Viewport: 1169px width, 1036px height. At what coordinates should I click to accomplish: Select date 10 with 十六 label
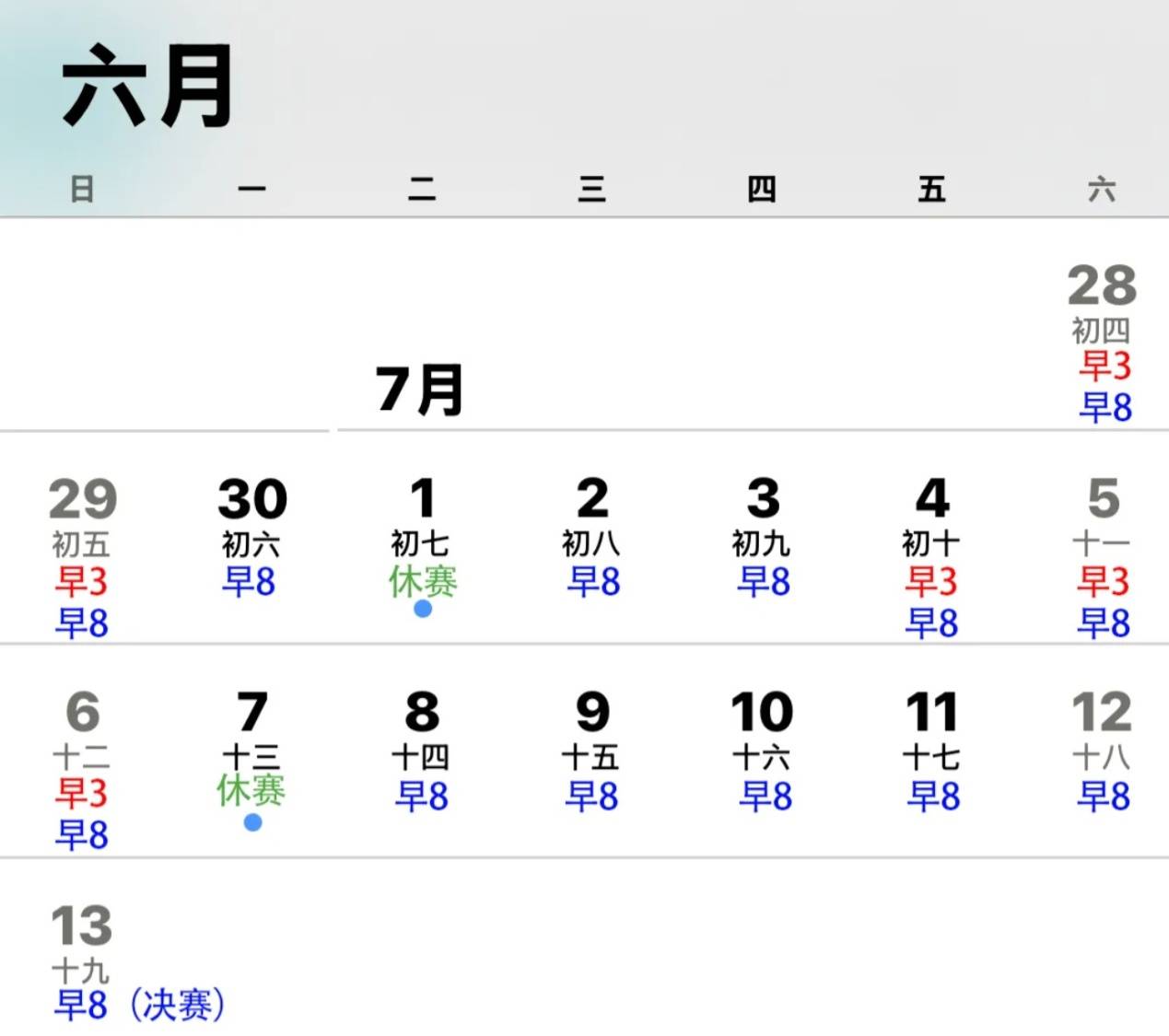click(762, 712)
